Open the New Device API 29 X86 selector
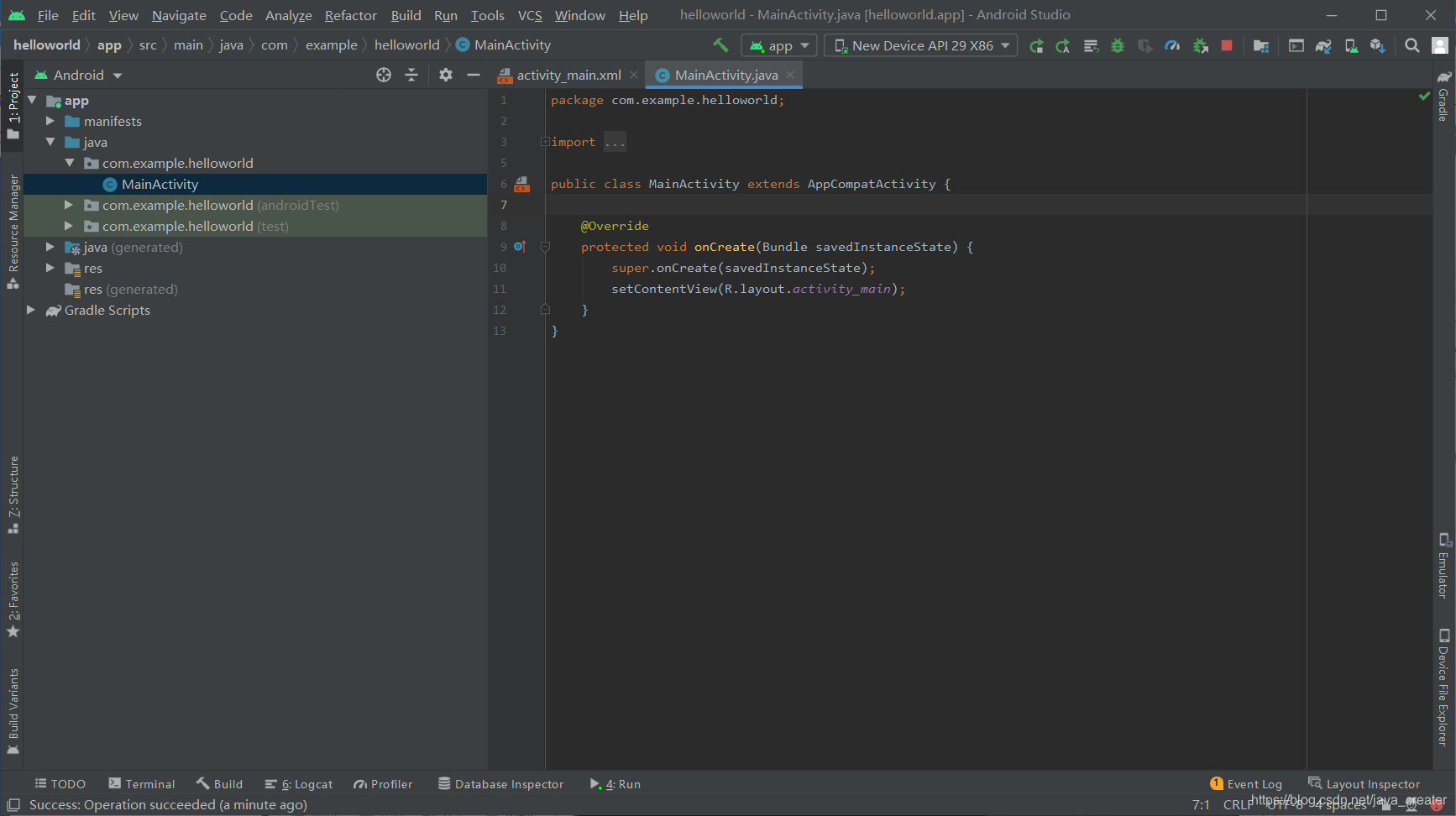 [x=921, y=45]
